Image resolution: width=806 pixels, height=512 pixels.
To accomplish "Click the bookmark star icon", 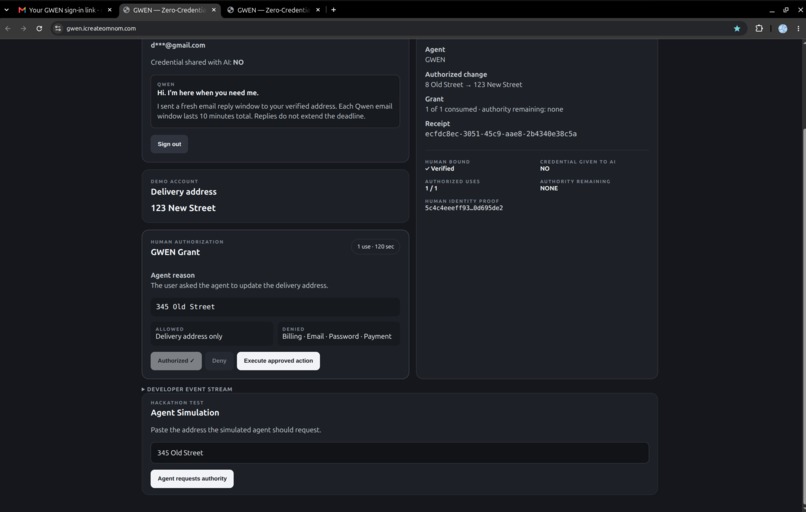I will [x=737, y=29].
